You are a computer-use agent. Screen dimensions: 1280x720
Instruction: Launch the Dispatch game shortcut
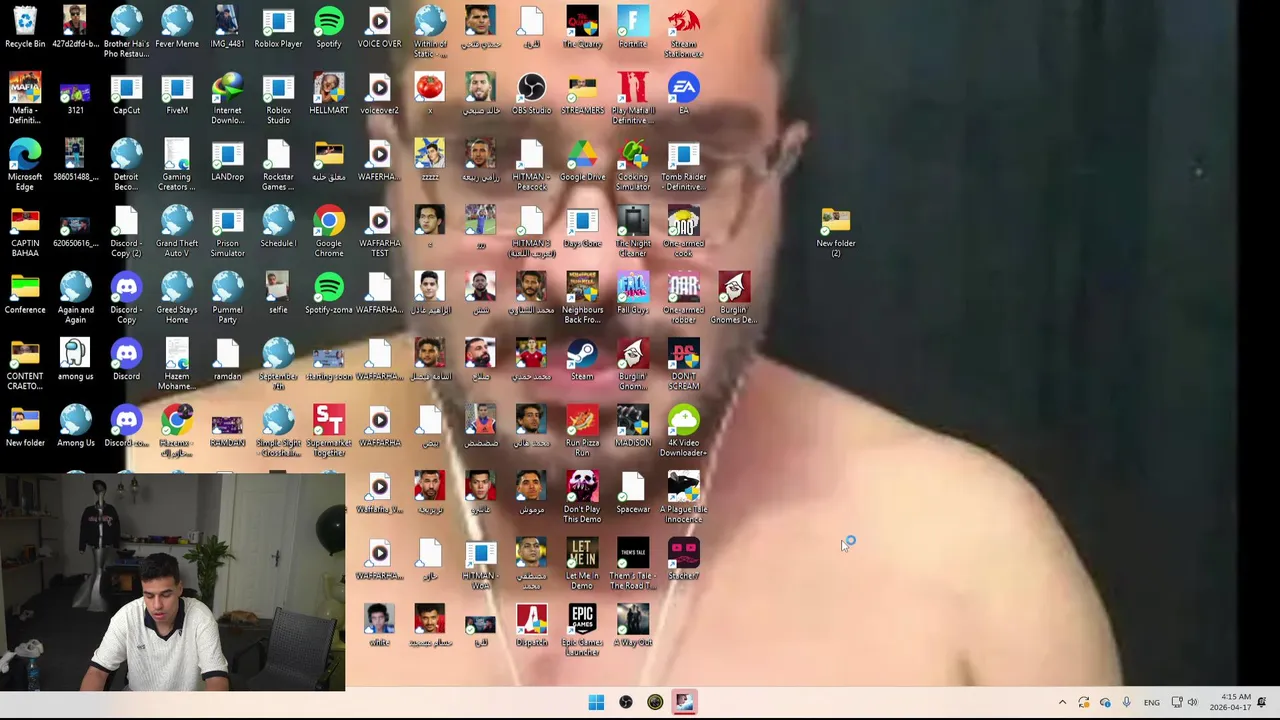531,625
